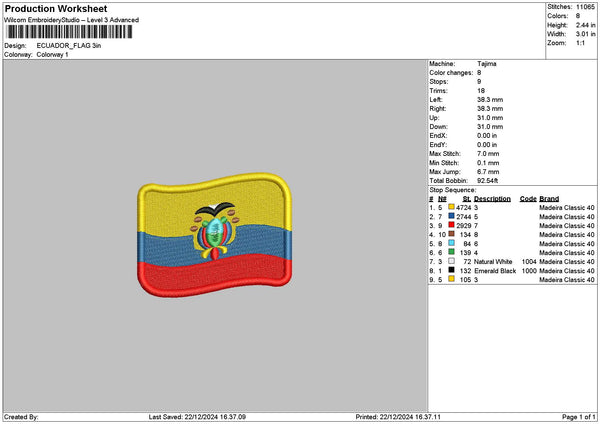Click the Stops label
600x424 pixels.
pyautogui.click(x=439, y=82)
